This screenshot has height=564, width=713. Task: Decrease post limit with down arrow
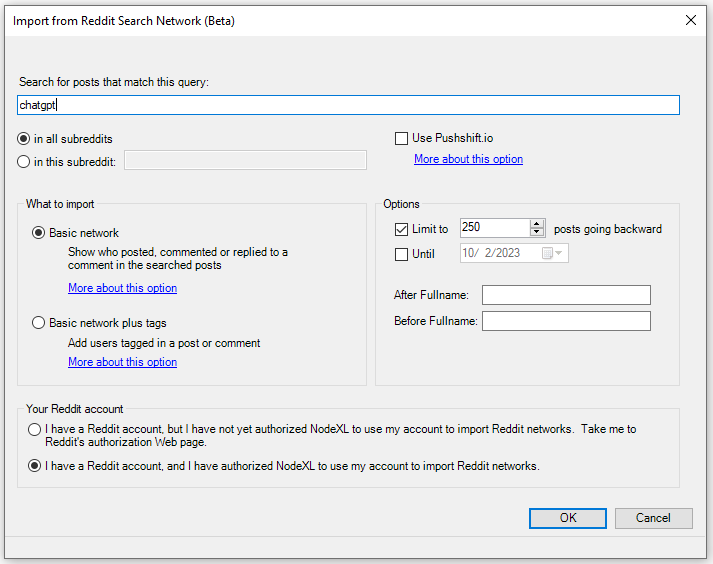(x=537, y=233)
